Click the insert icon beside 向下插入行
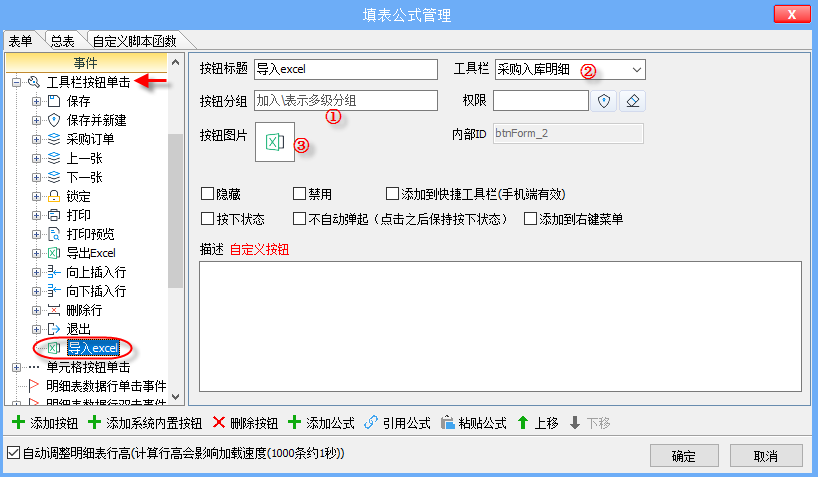Viewport: 818px width, 477px height. pyautogui.click(x=54, y=291)
